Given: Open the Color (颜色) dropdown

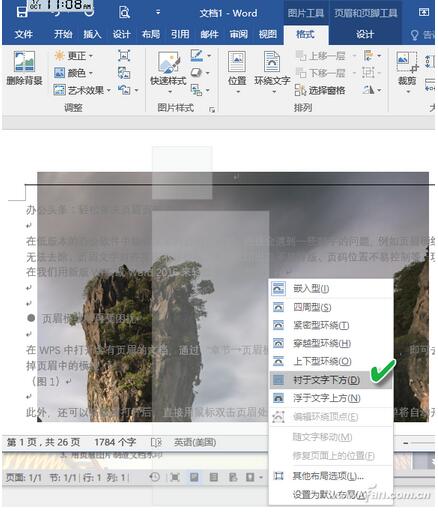Looking at the screenshot, I should pyautogui.click(x=74, y=73).
